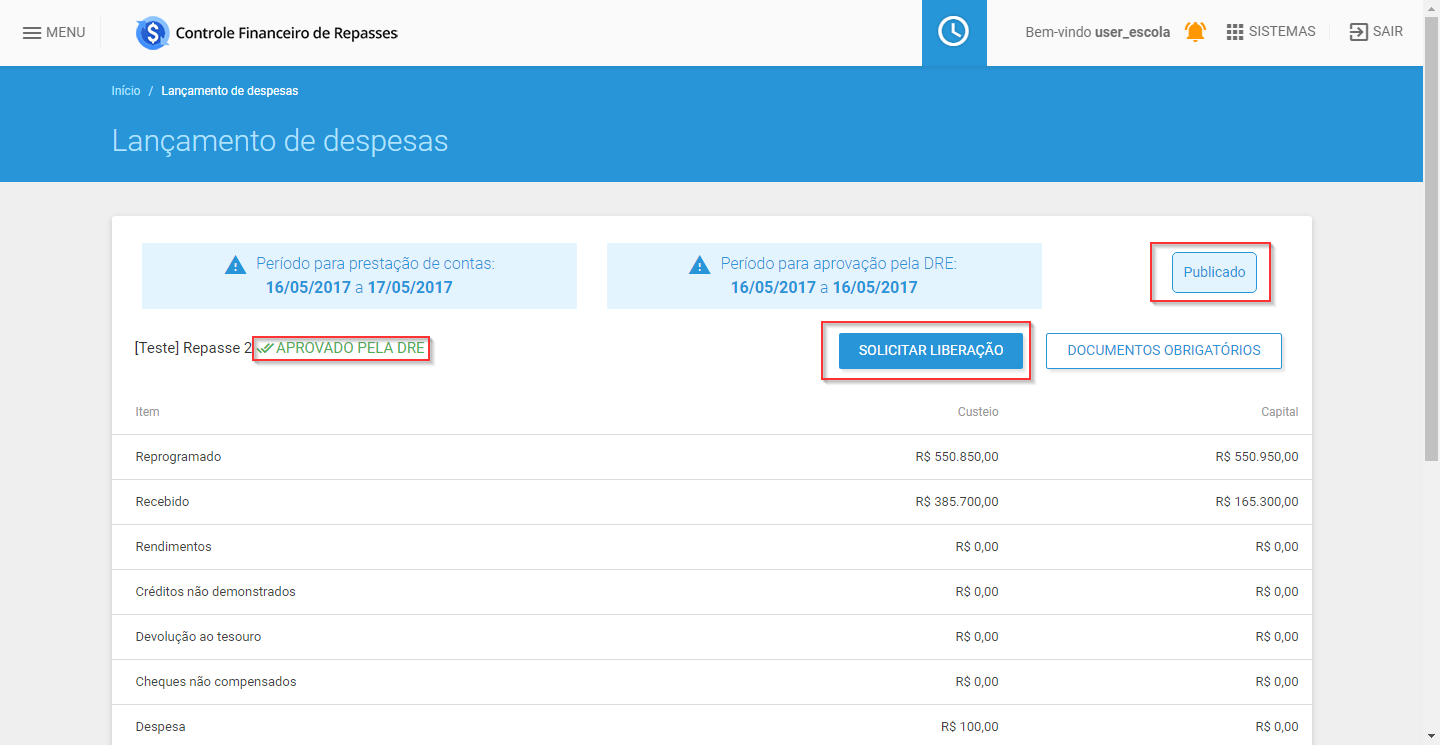Go to Início breadcrumb link
The height and width of the screenshot is (745, 1440).
coord(126,91)
